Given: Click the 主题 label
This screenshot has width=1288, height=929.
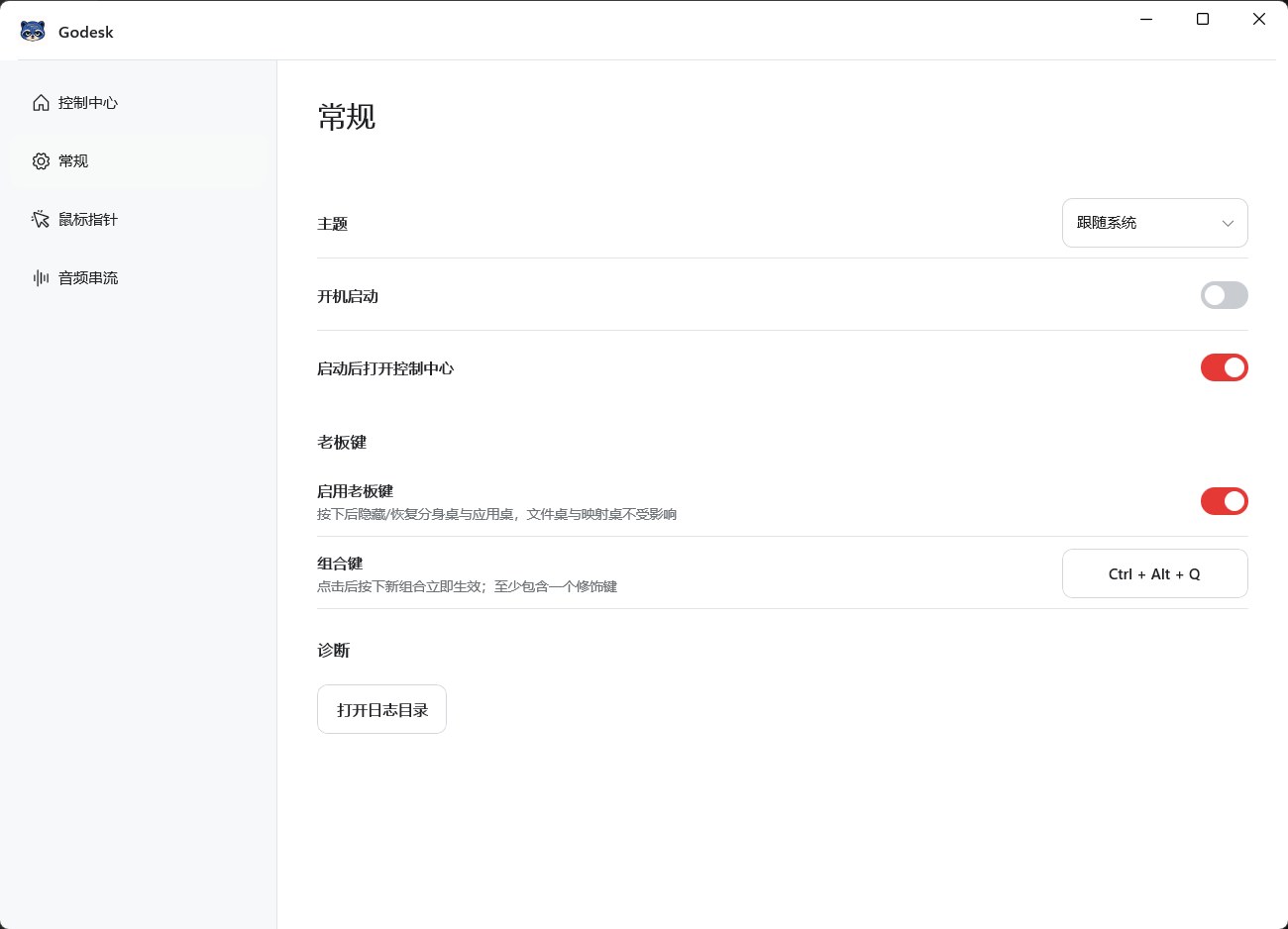Looking at the screenshot, I should click(x=332, y=224).
